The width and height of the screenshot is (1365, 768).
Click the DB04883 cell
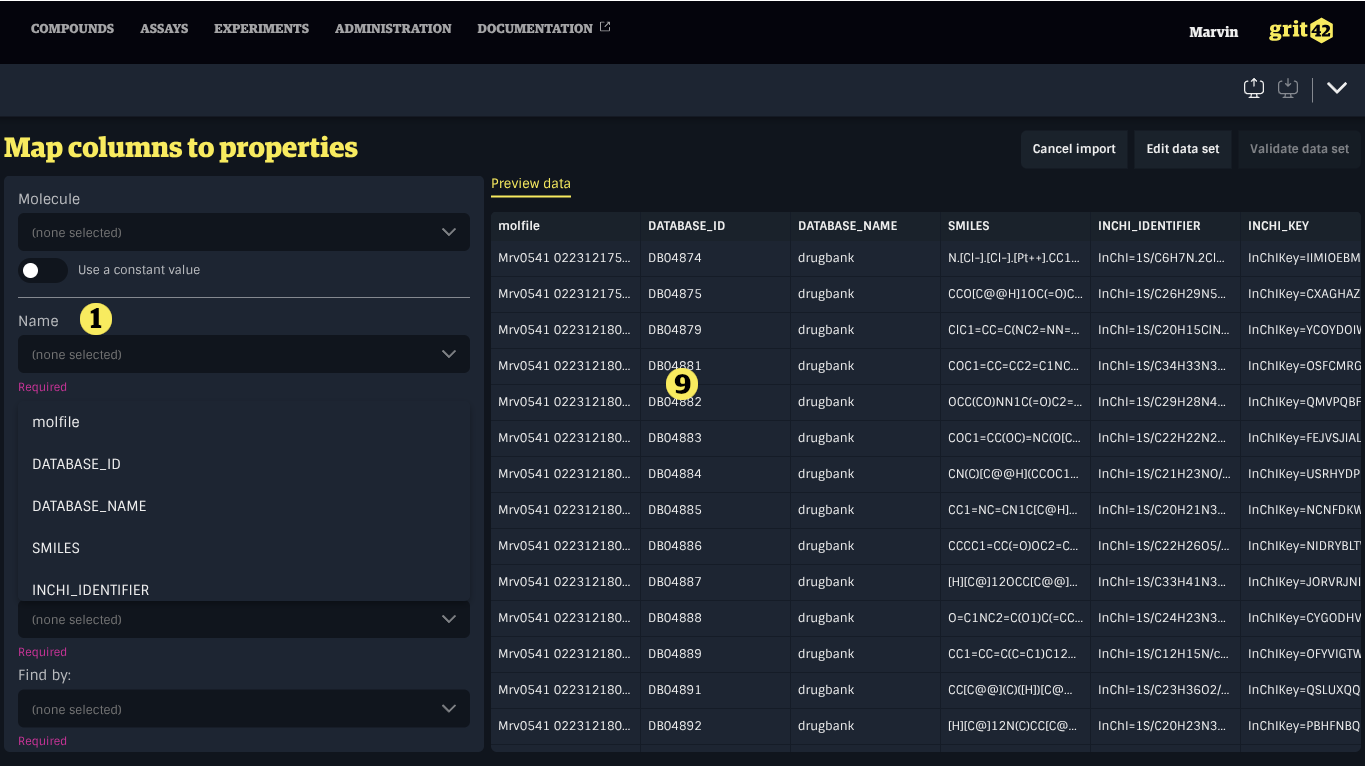pyautogui.click(x=715, y=438)
